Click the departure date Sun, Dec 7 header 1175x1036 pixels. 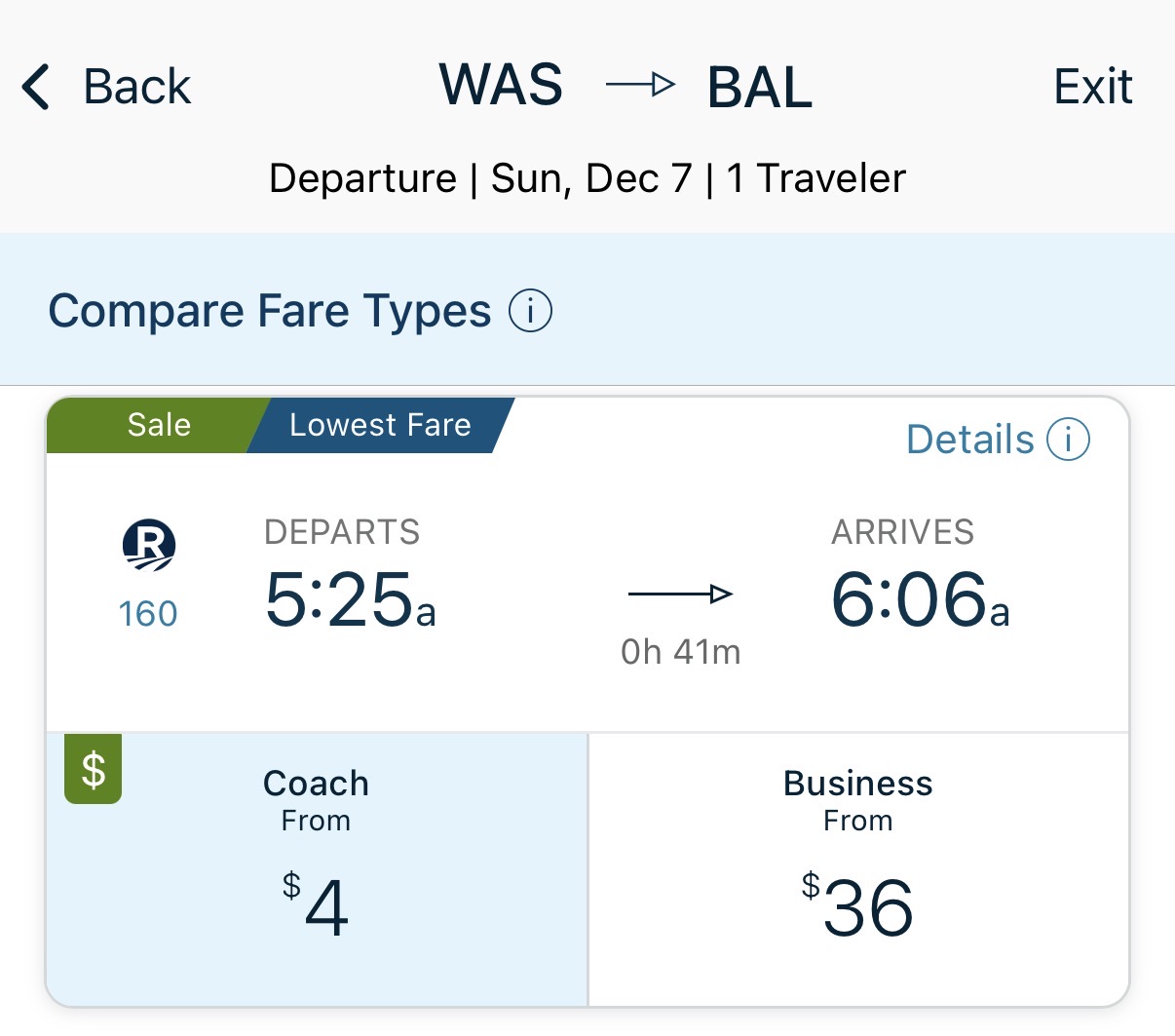click(x=591, y=178)
